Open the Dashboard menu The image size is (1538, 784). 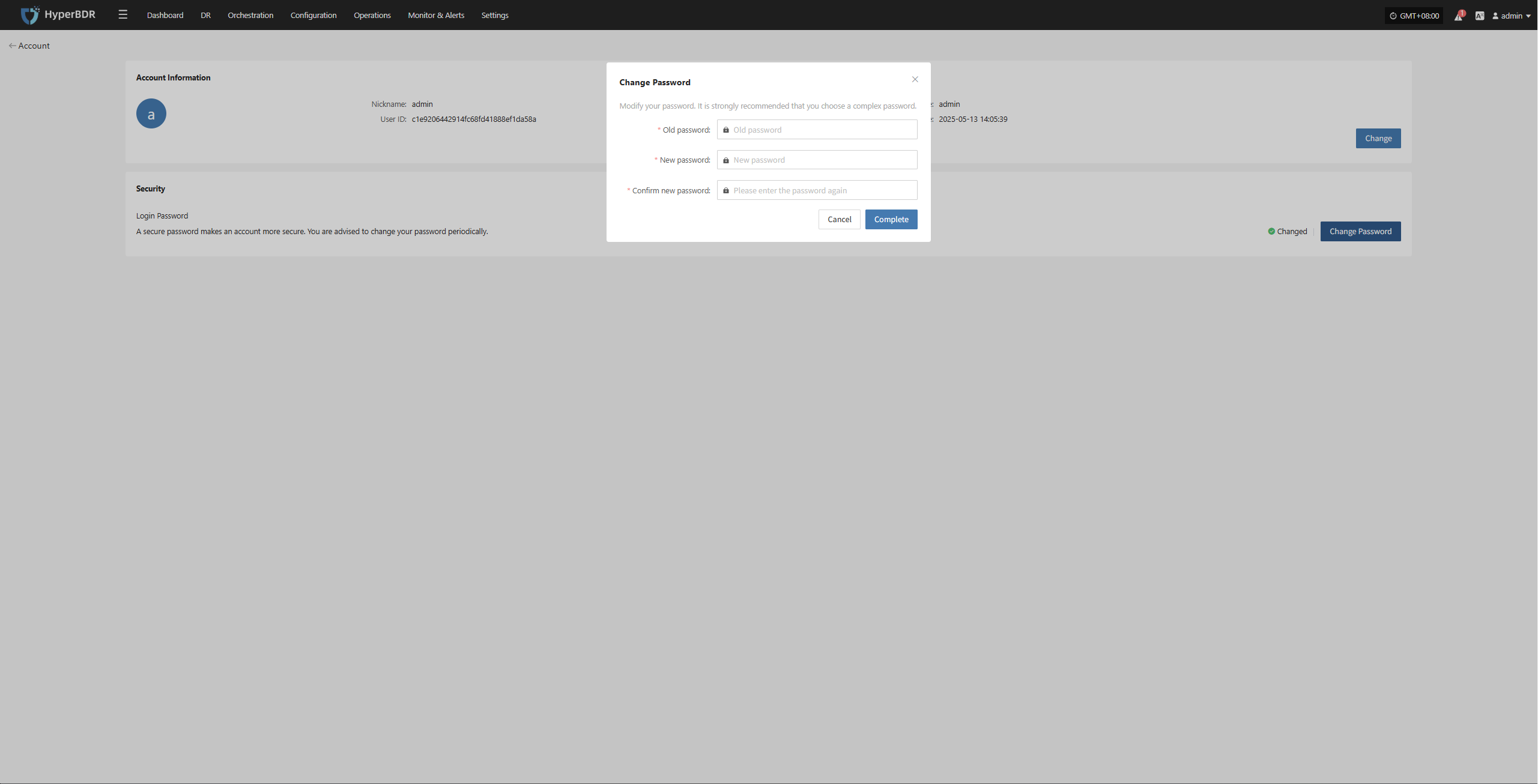click(x=165, y=15)
